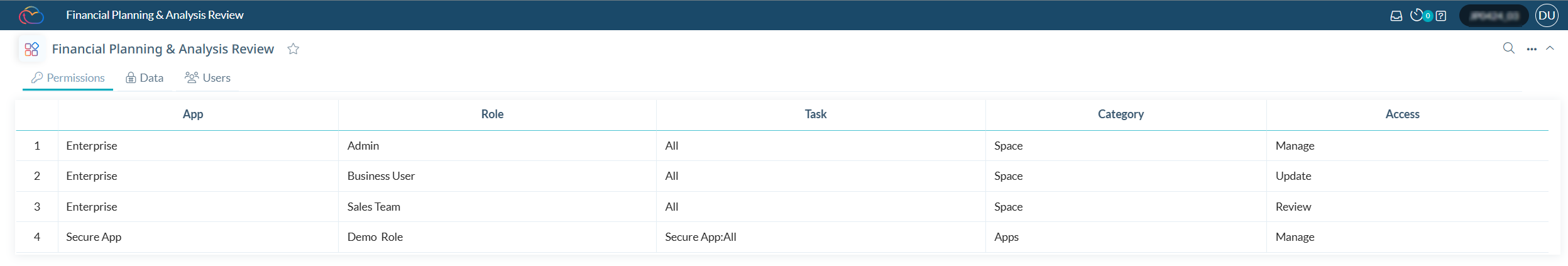1568x266 pixels.
Task: Switch to the Data tab
Action: pos(145,78)
